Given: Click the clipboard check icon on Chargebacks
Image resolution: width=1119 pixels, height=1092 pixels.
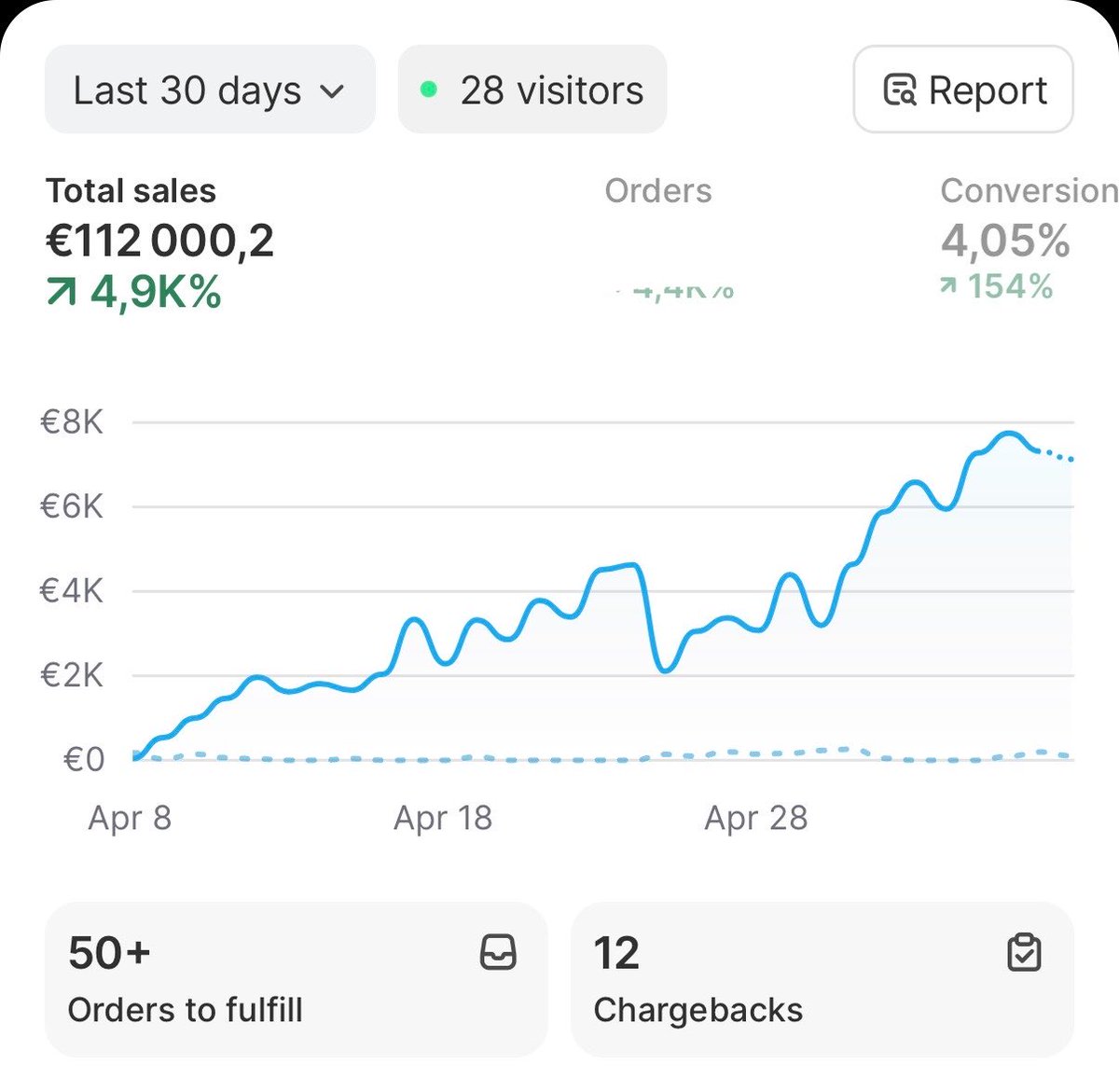Looking at the screenshot, I should click(x=1024, y=953).
